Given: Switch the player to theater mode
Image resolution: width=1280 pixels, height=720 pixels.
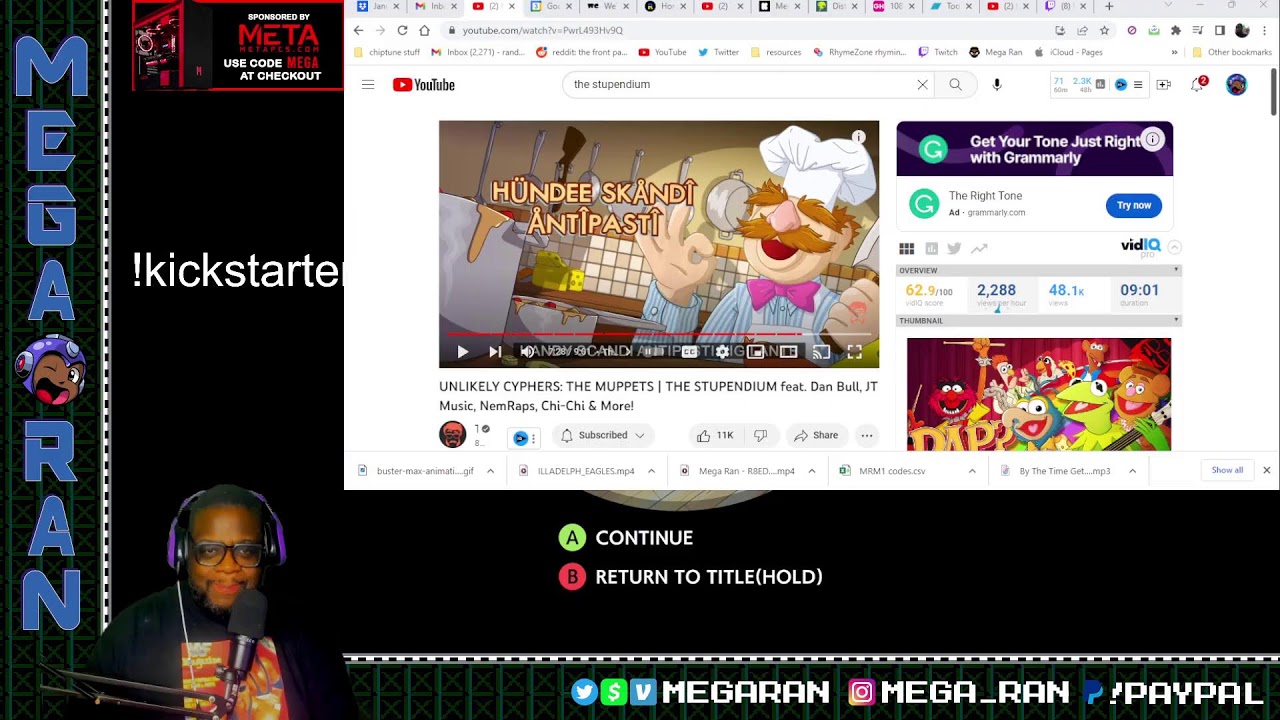Looking at the screenshot, I should click(x=789, y=352).
